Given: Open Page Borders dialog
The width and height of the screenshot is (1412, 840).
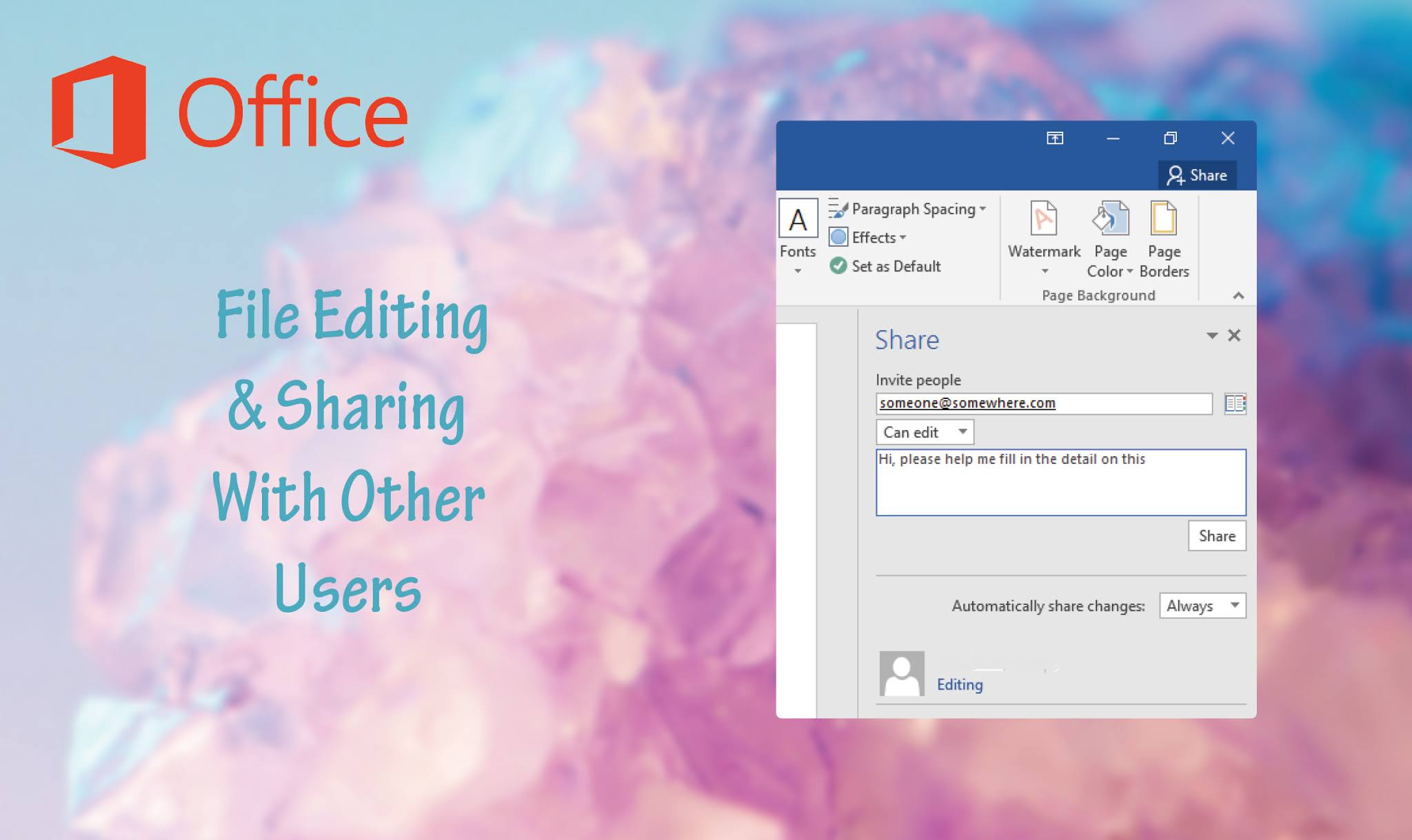Looking at the screenshot, I should (1164, 240).
